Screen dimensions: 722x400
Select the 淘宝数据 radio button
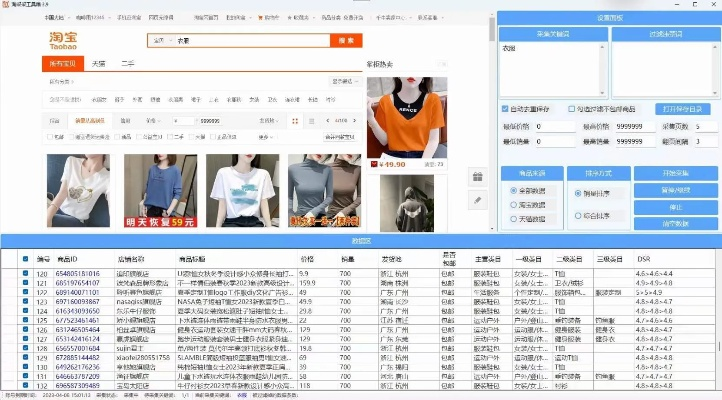click(x=513, y=204)
